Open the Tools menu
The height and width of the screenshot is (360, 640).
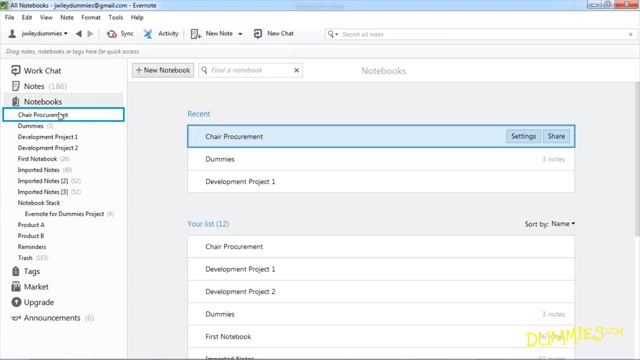pos(116,18)
